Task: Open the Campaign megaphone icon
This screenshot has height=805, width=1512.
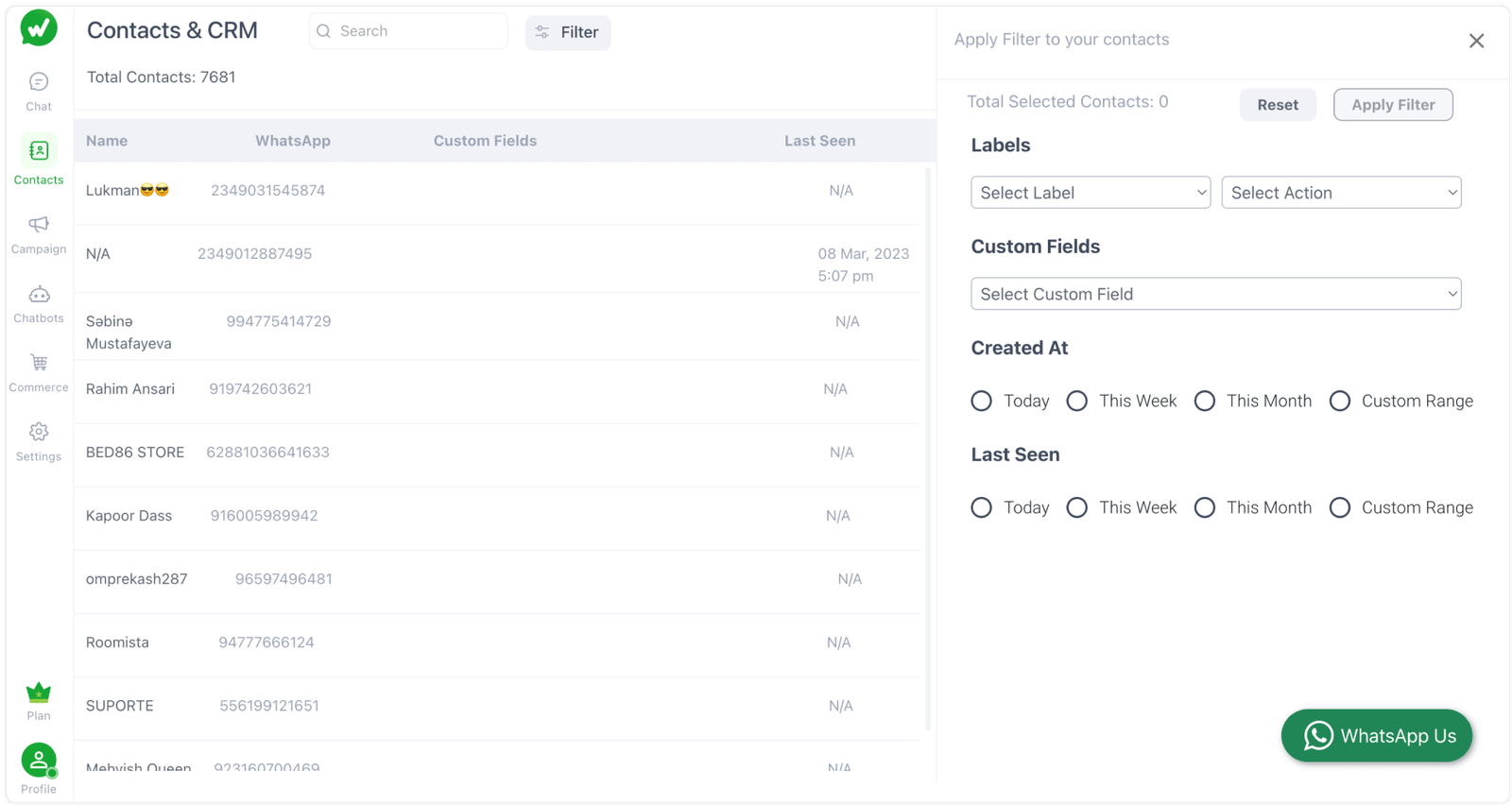Action: pyautogui.click(x=39, y=225)
